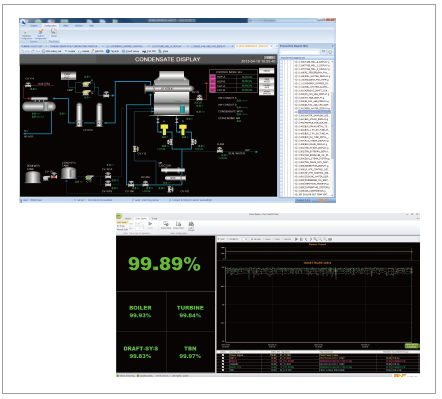
Task: Click the display tree vertical scrollbar
Action: (x=332, y=128)
